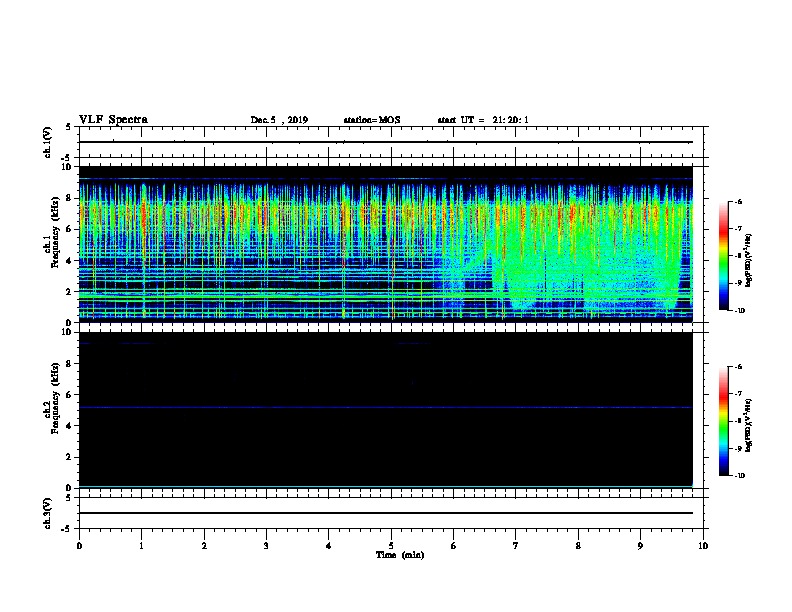This screenshot has width=792, height=612.
Task: Click the time axis tick label '10'
Action: pos(703,545)
